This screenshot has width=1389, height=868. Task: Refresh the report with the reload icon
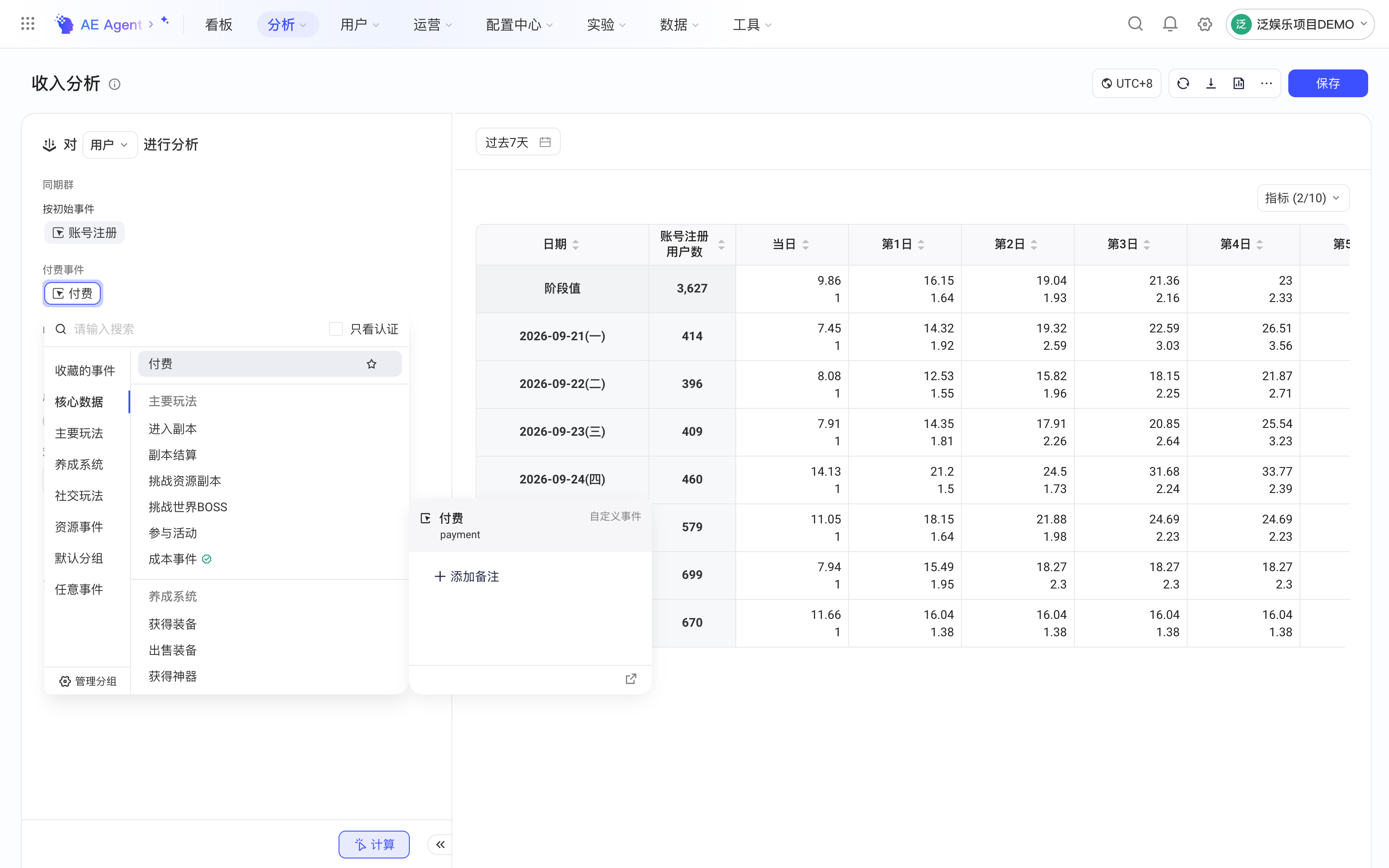(1183, 84)
